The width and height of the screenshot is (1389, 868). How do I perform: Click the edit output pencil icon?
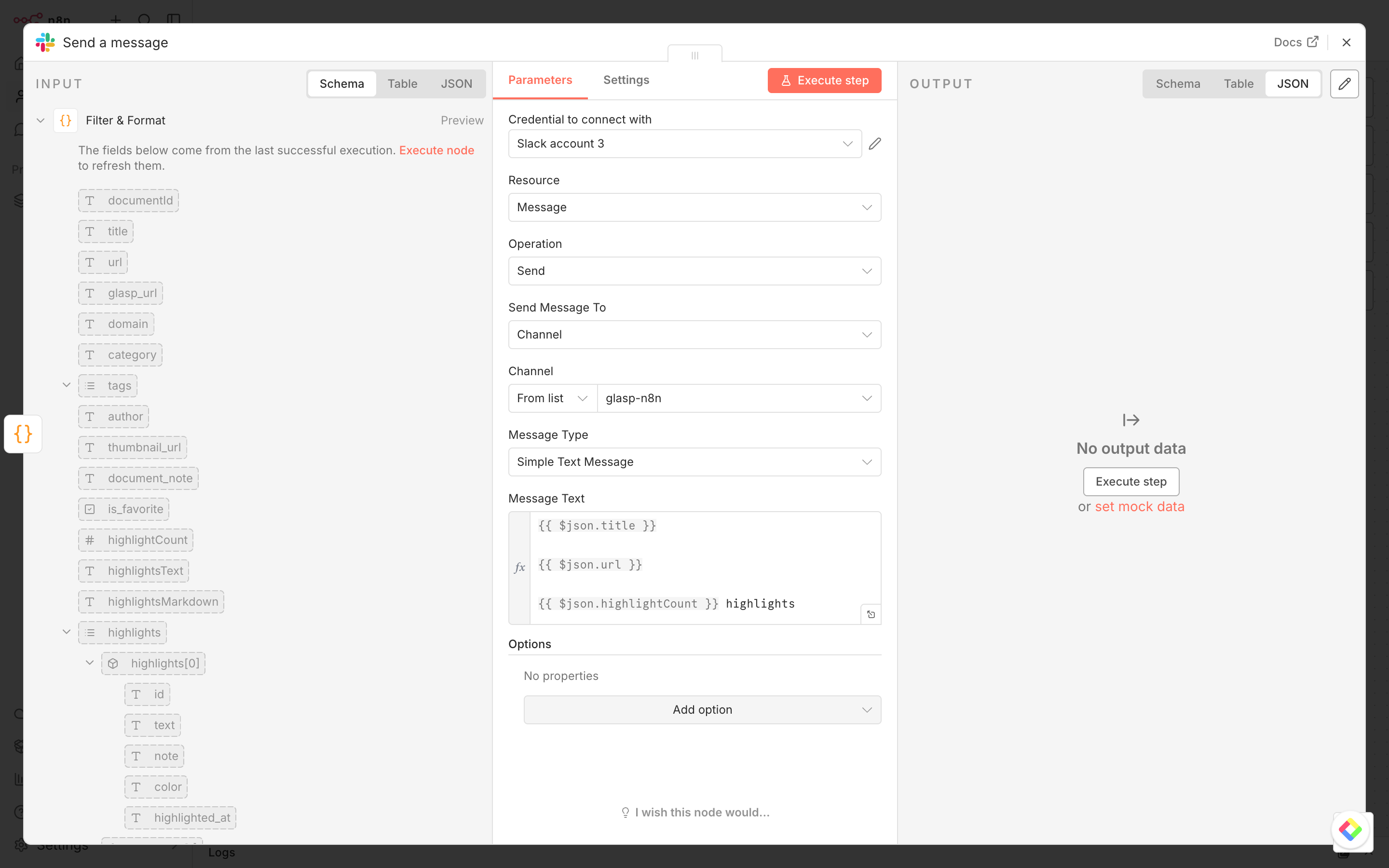1344,84
